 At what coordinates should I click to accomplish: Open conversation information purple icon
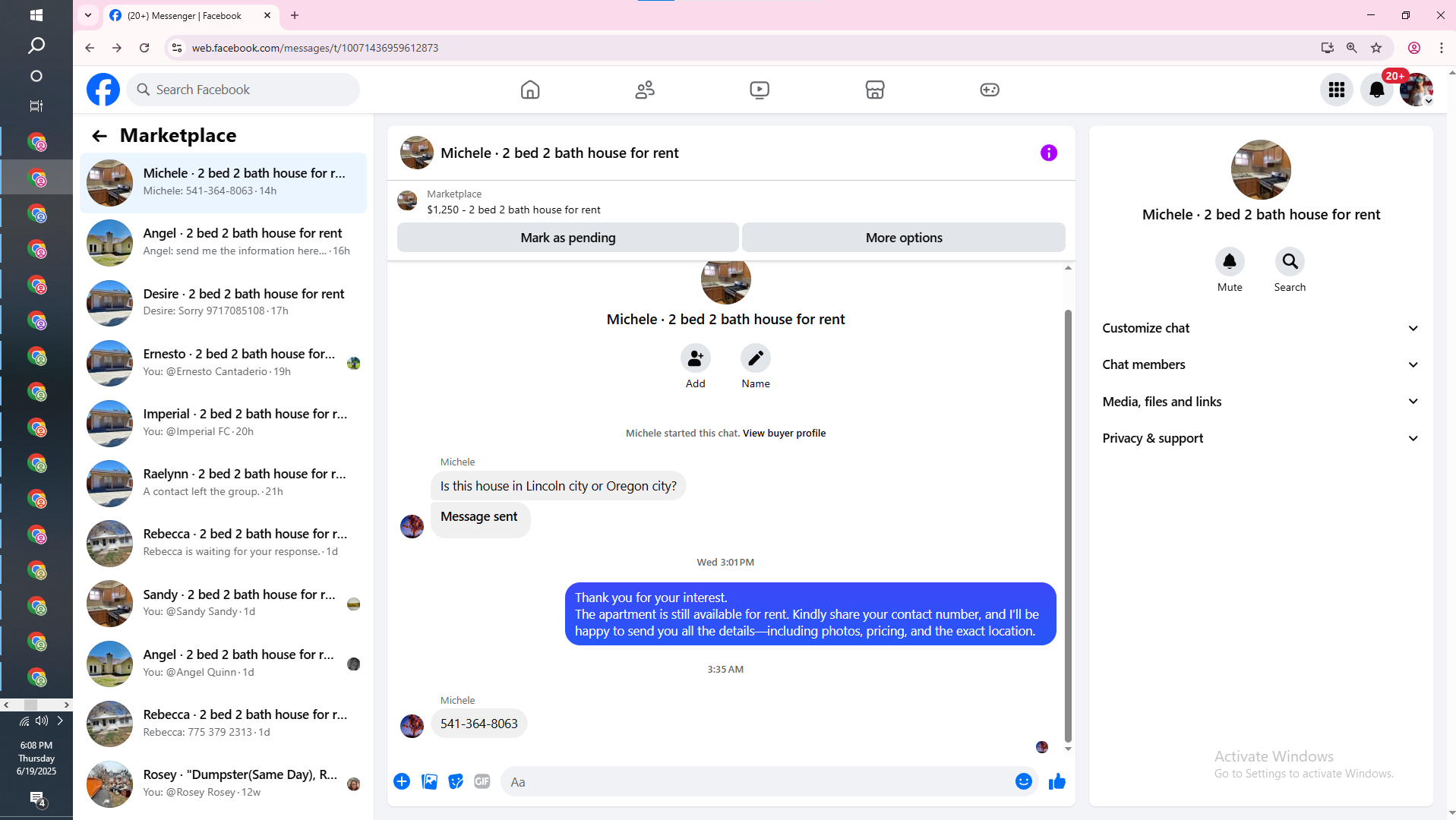point(1049,153)
